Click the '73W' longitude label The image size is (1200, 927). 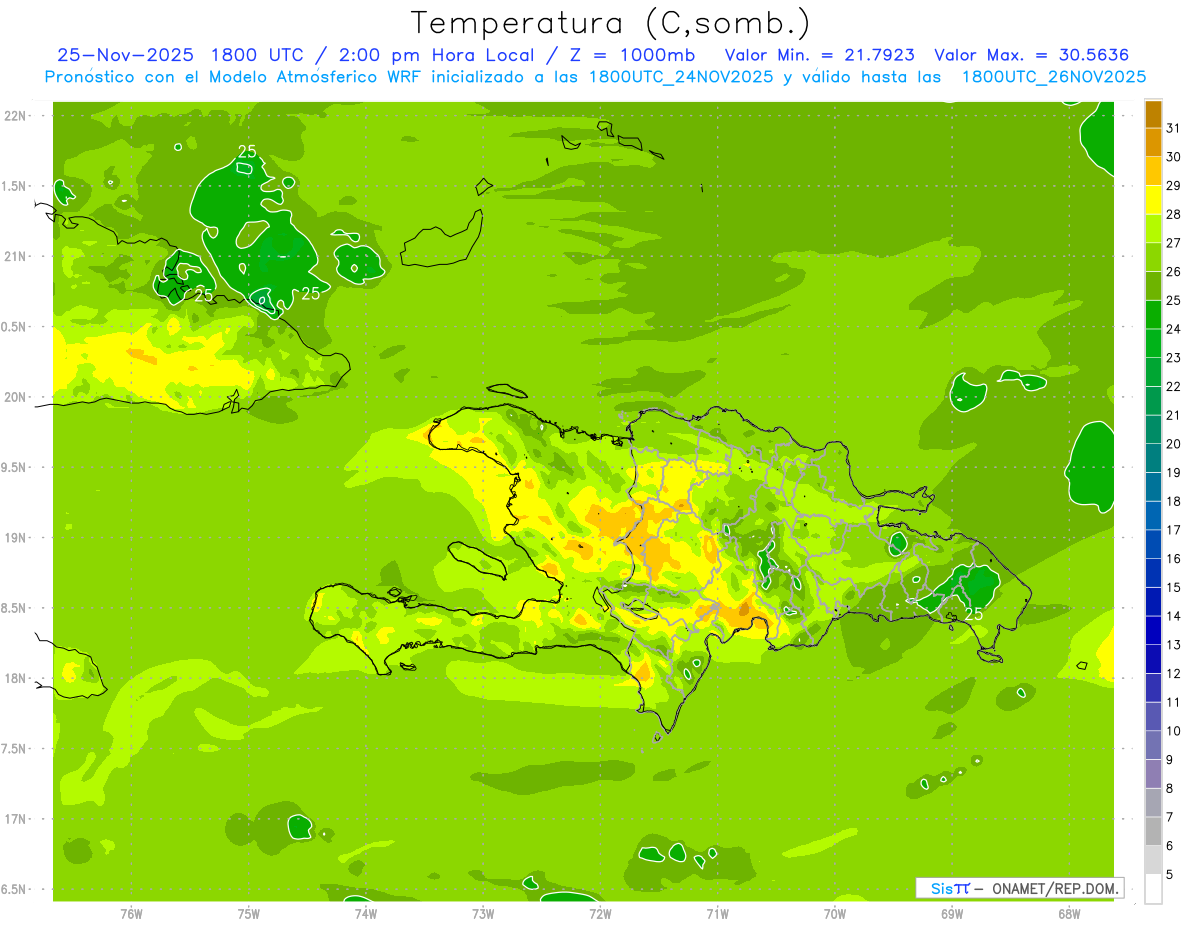[x=483, y=913]
